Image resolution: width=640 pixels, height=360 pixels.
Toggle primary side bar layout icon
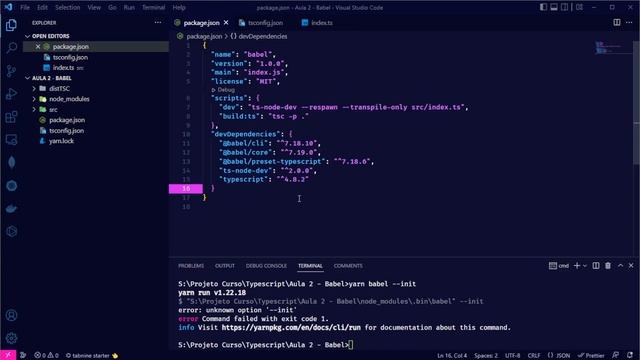click(x=543, y=7)
